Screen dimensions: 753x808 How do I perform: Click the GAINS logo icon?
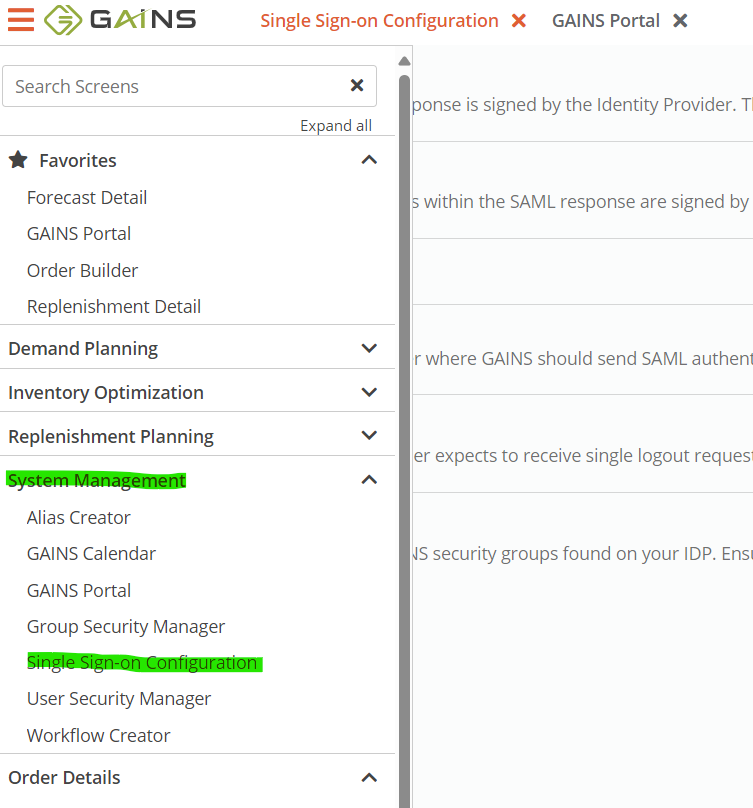tap(62, 20)
